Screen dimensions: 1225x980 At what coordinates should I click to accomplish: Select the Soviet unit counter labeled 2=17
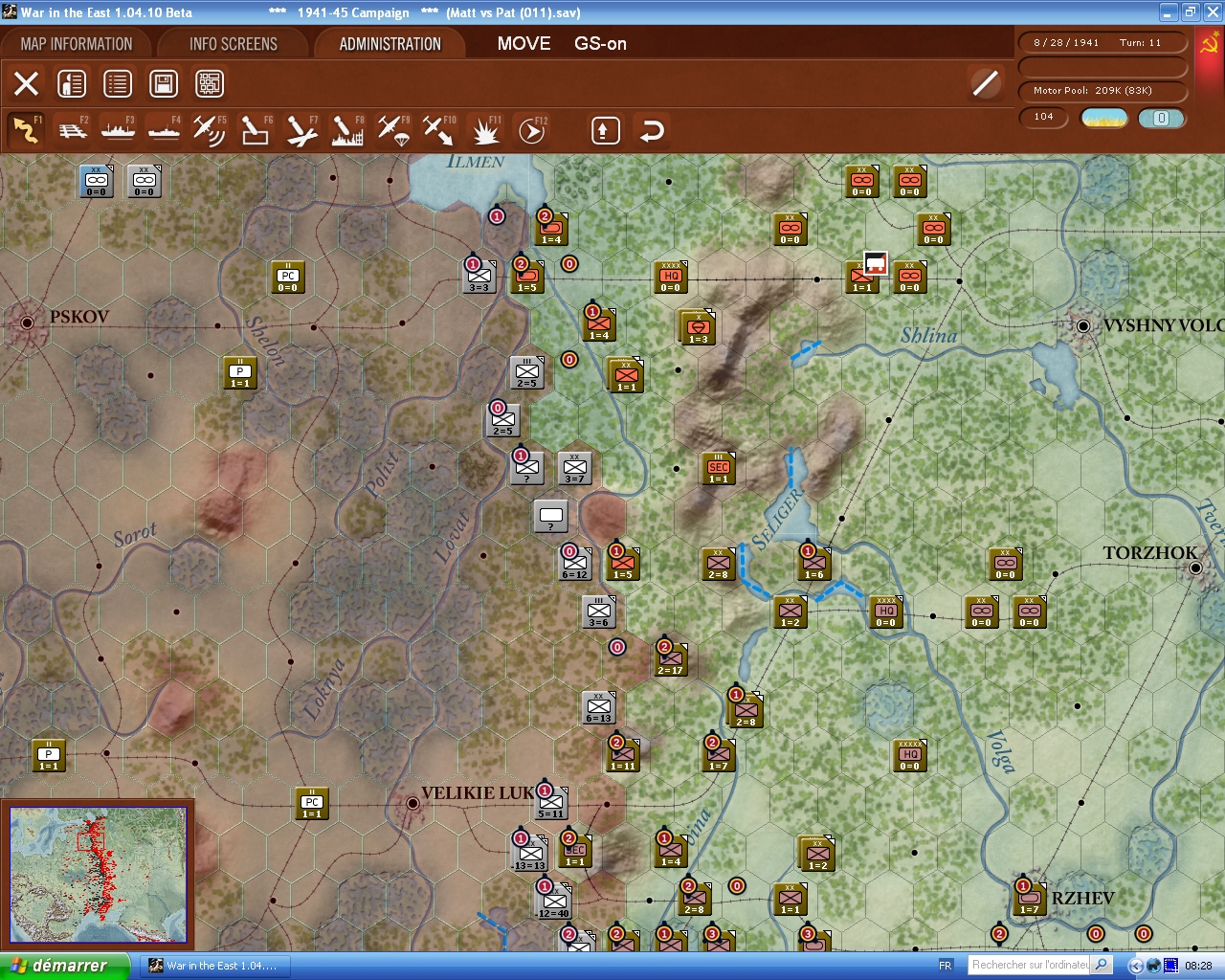click(670, 659)
